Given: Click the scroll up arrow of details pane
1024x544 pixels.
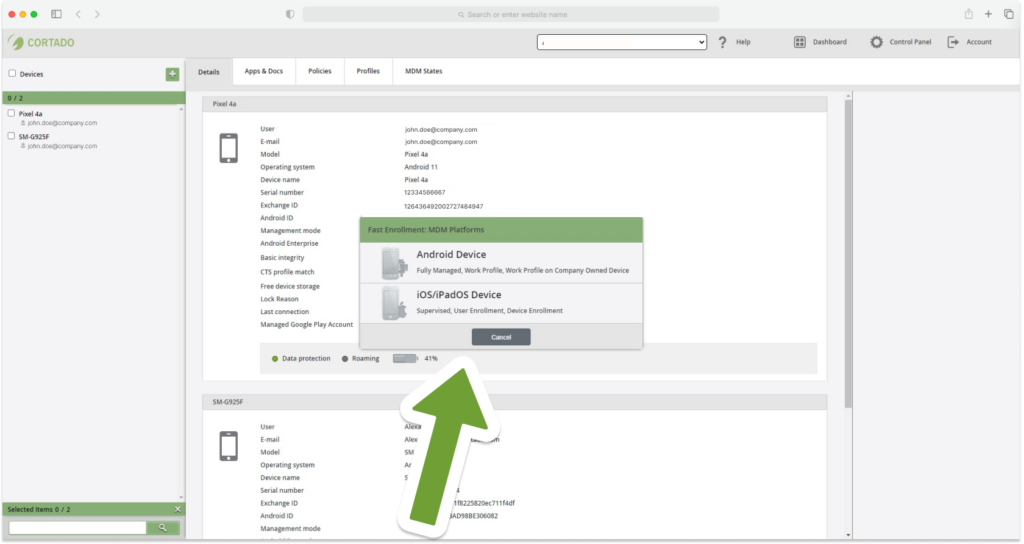Looking at the screenshot, I should point(848,96).
